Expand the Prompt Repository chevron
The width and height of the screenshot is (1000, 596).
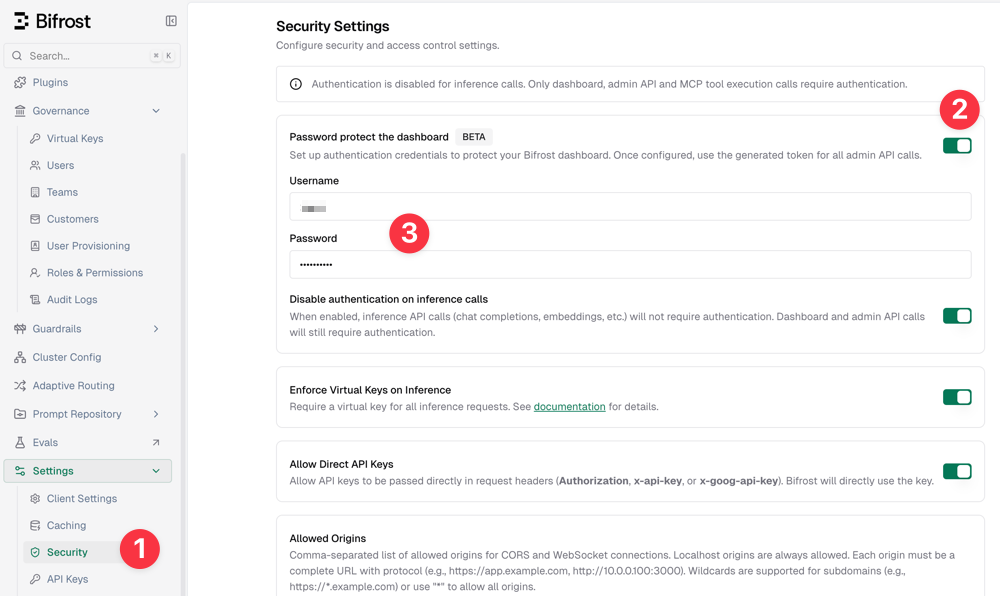coord(156,414)
